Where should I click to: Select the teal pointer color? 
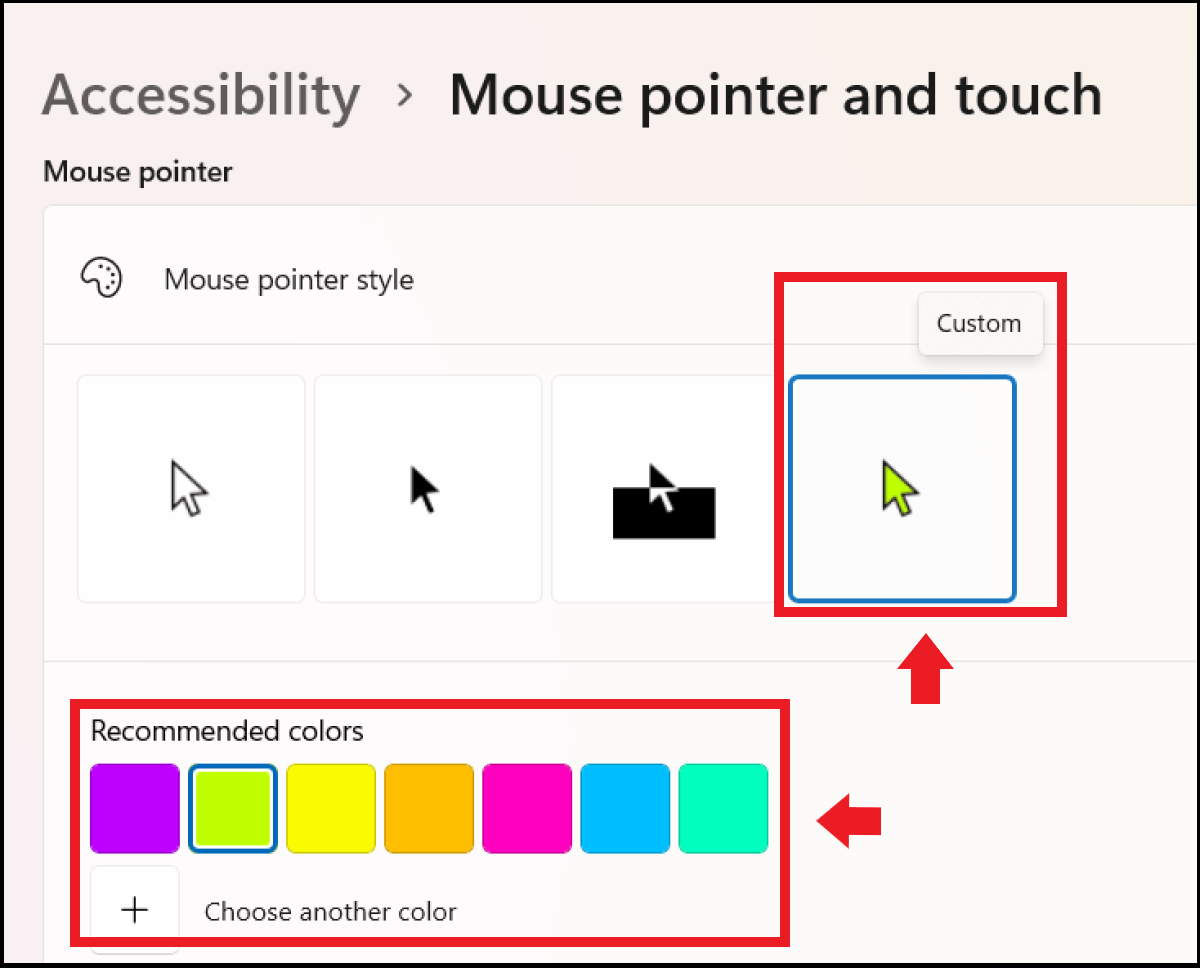coord(722,808)
